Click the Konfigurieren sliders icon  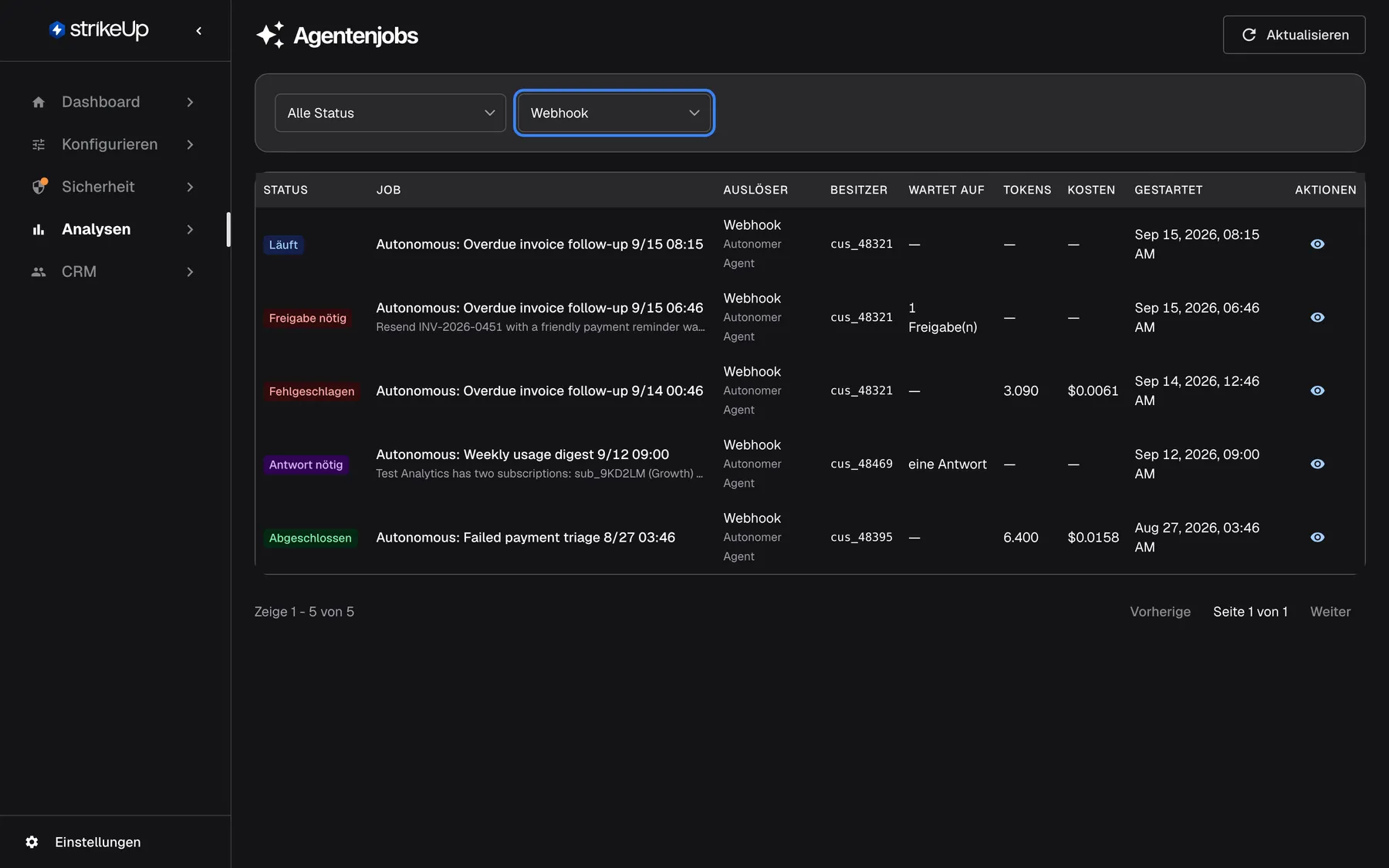(x=39, y=144)
